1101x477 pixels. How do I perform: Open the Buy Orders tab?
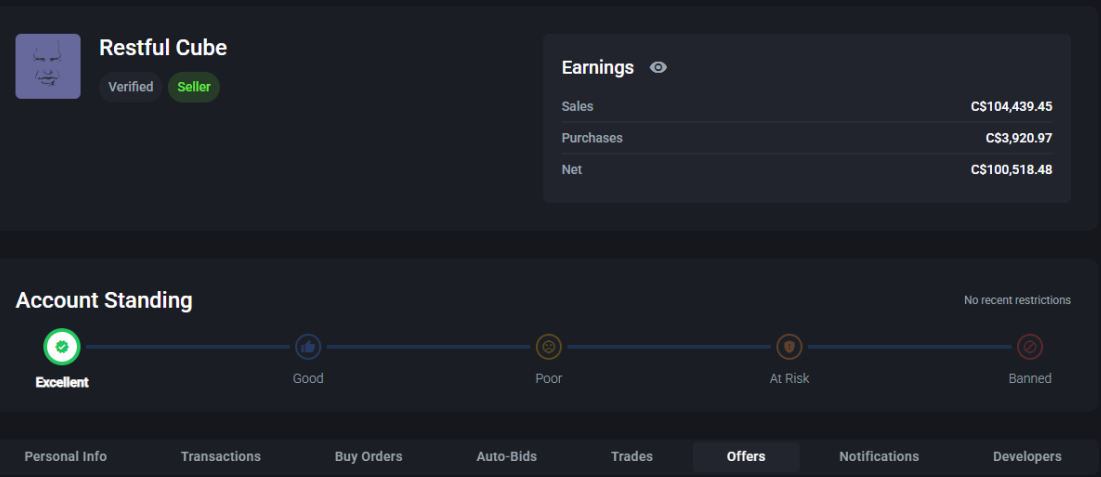[x=368, y=457]
